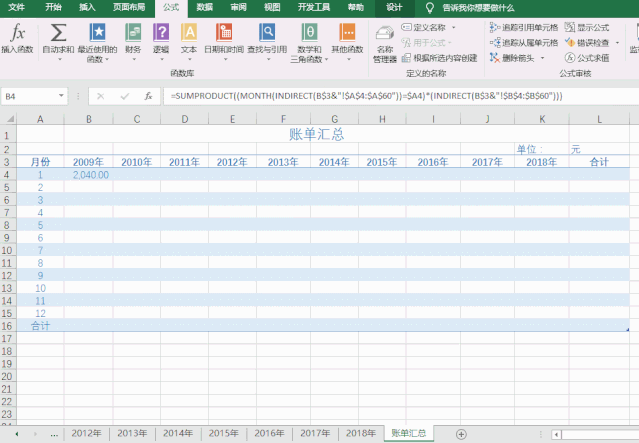Select the 账单汇总 title cell
The image size is (639, 443).
pyautogui.click(x=317, y=134)
